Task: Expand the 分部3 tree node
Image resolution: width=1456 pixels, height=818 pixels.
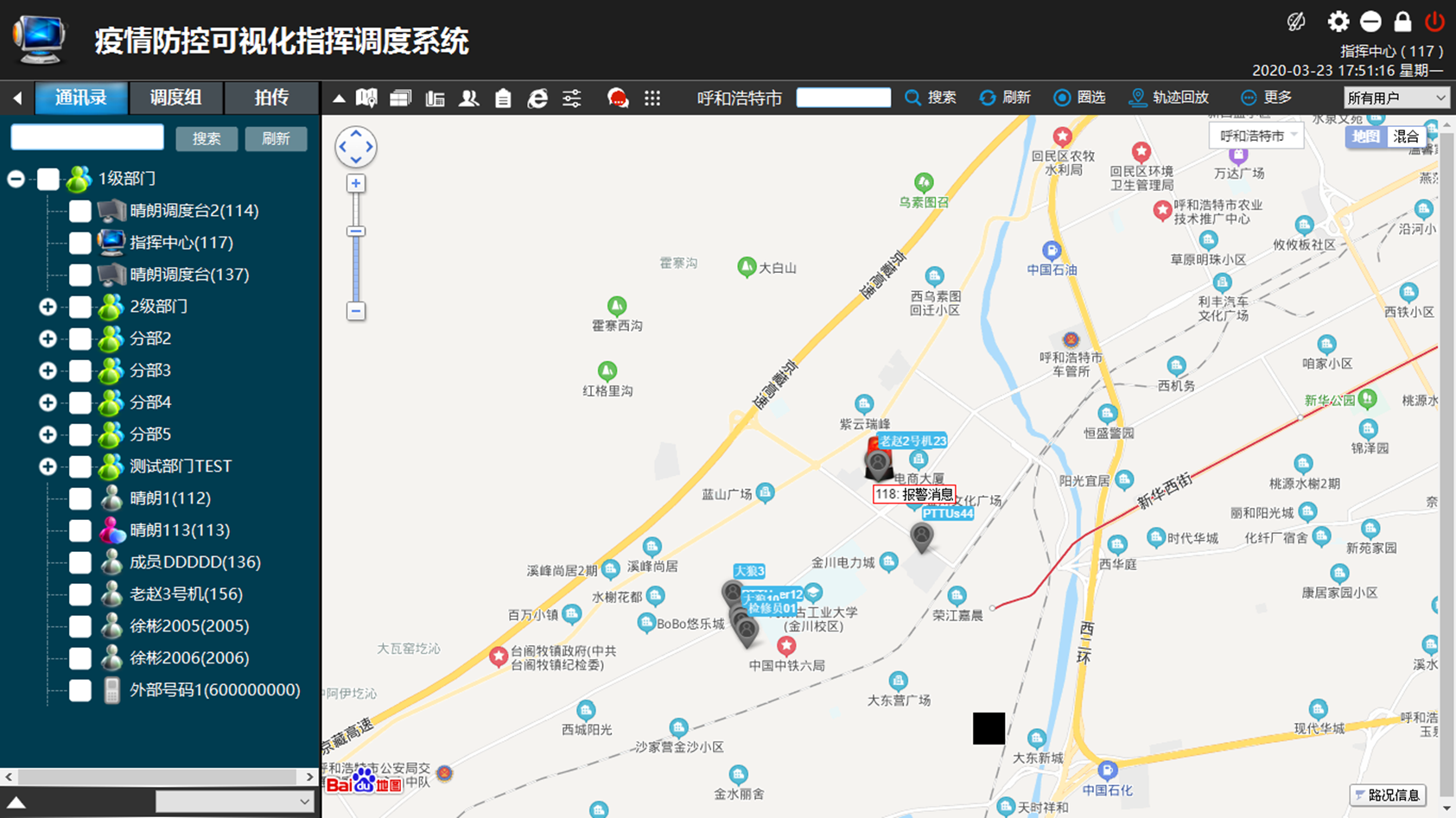Action: pos(48,371)
